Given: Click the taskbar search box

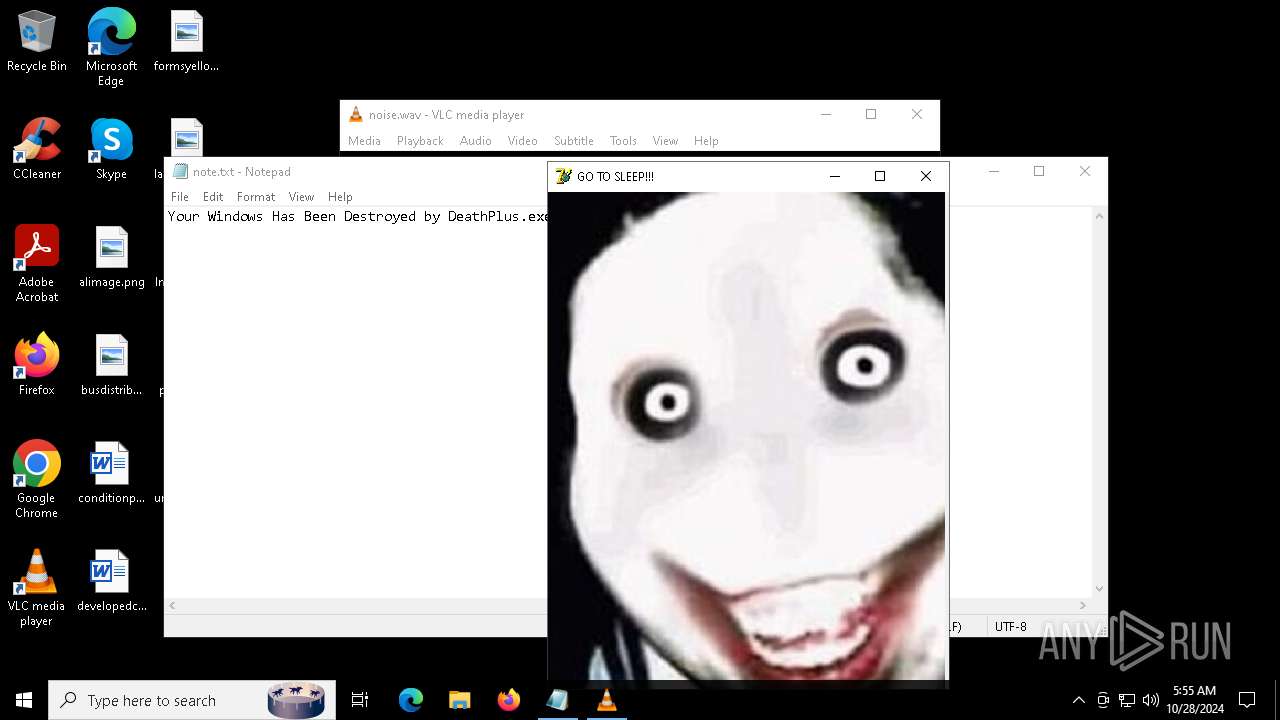Looking at the screenshot, I should click(x=192, y=700).
